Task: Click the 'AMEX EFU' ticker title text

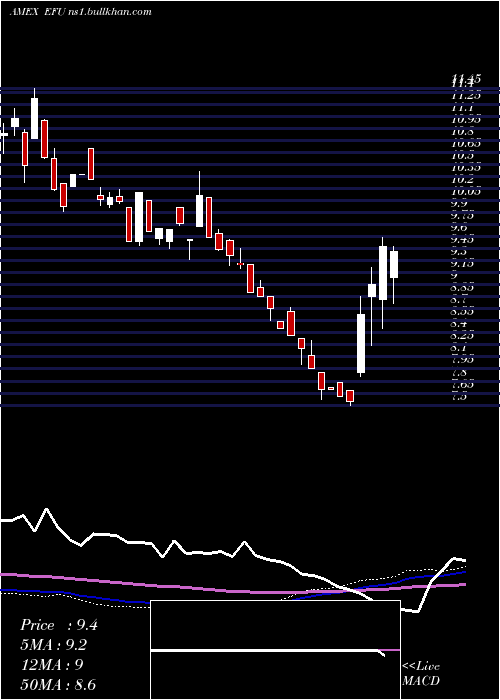Action: 37,12
